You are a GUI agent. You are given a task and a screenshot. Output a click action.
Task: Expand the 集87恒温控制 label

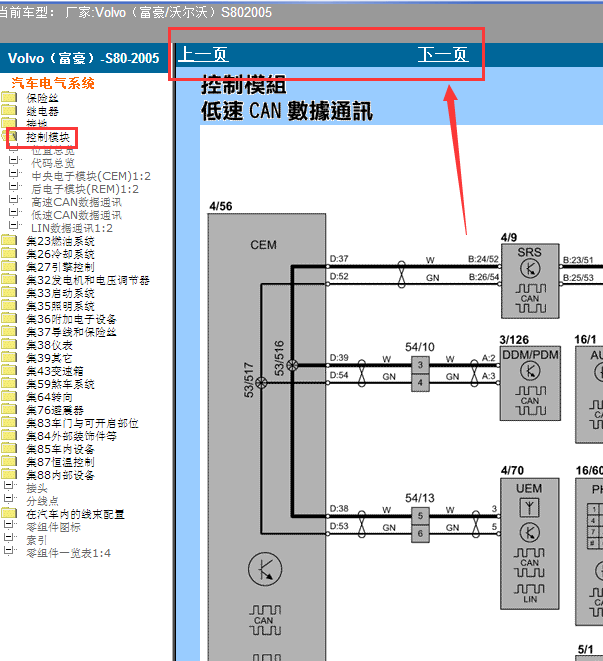[60, 462]
